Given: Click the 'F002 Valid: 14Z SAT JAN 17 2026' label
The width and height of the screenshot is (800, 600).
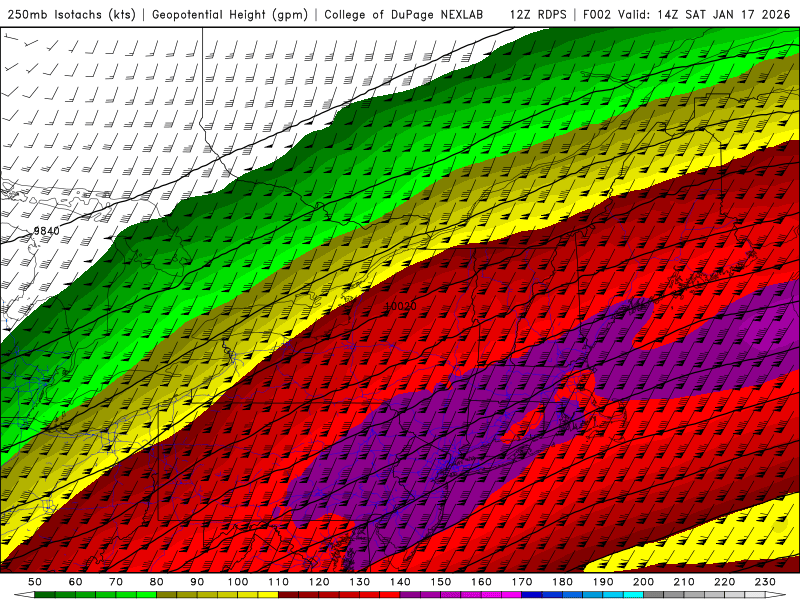Looking at the screenshot, I should 686,15.
